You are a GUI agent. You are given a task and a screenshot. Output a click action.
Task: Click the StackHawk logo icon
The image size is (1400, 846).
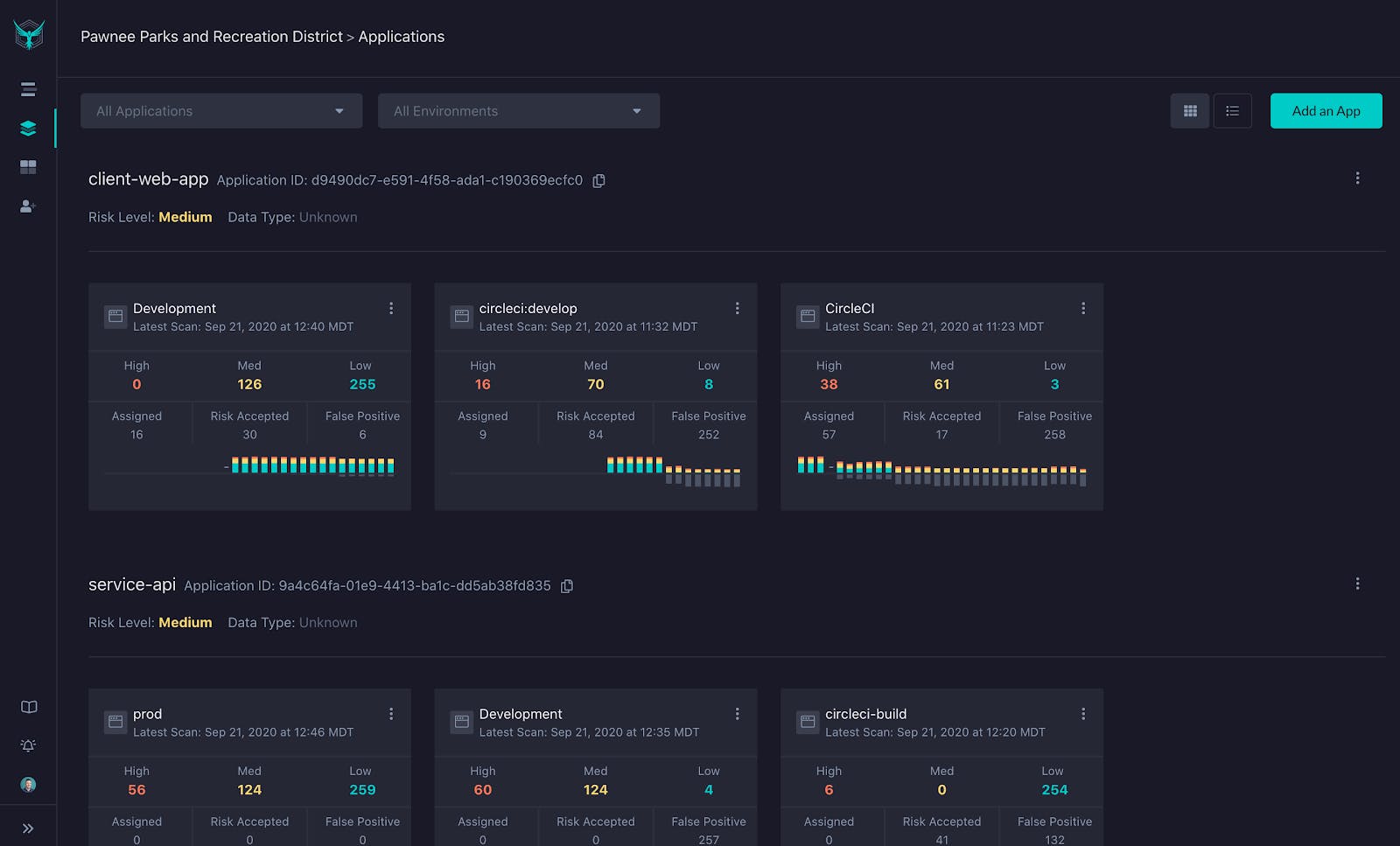pyautogui.click(x=29, y=35)
